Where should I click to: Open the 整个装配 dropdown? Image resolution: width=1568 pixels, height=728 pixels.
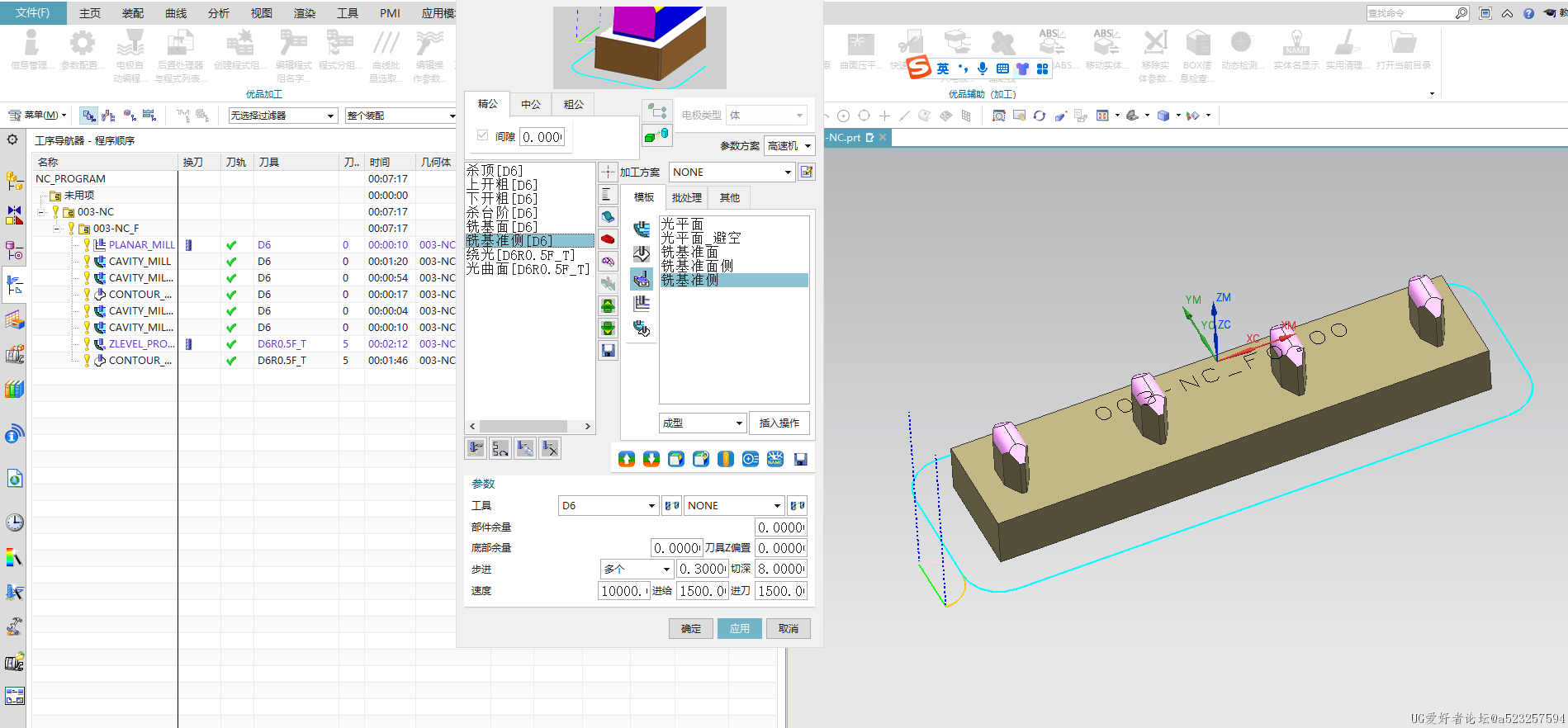tap(401, 116)
